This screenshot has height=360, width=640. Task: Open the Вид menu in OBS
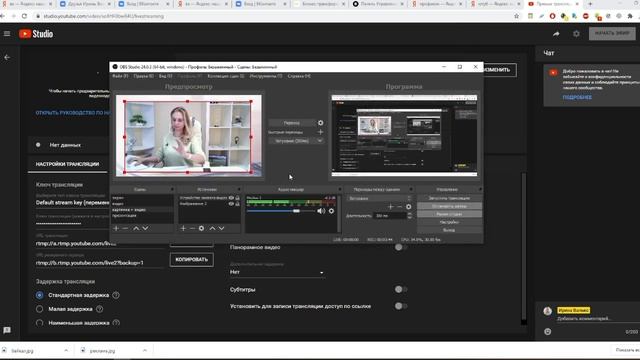pyautogui.click(x=165, y=76)
